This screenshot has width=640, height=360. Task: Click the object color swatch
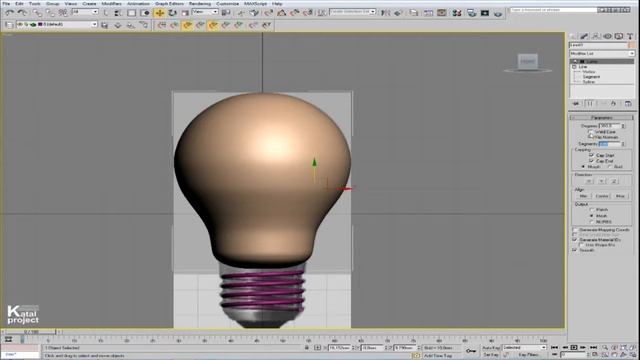pos(632,45)
